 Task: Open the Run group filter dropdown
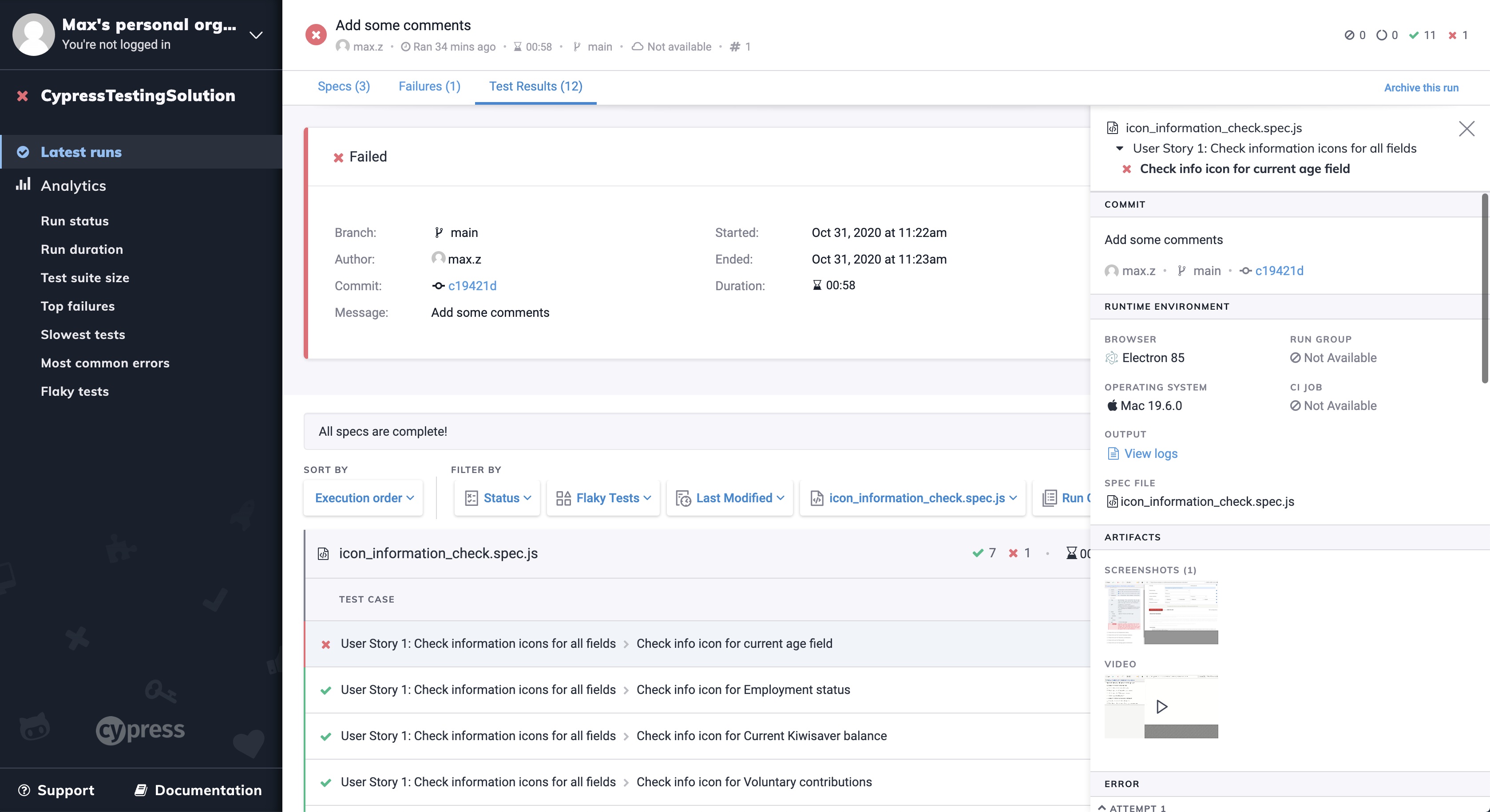click(x=1062, y=497)
